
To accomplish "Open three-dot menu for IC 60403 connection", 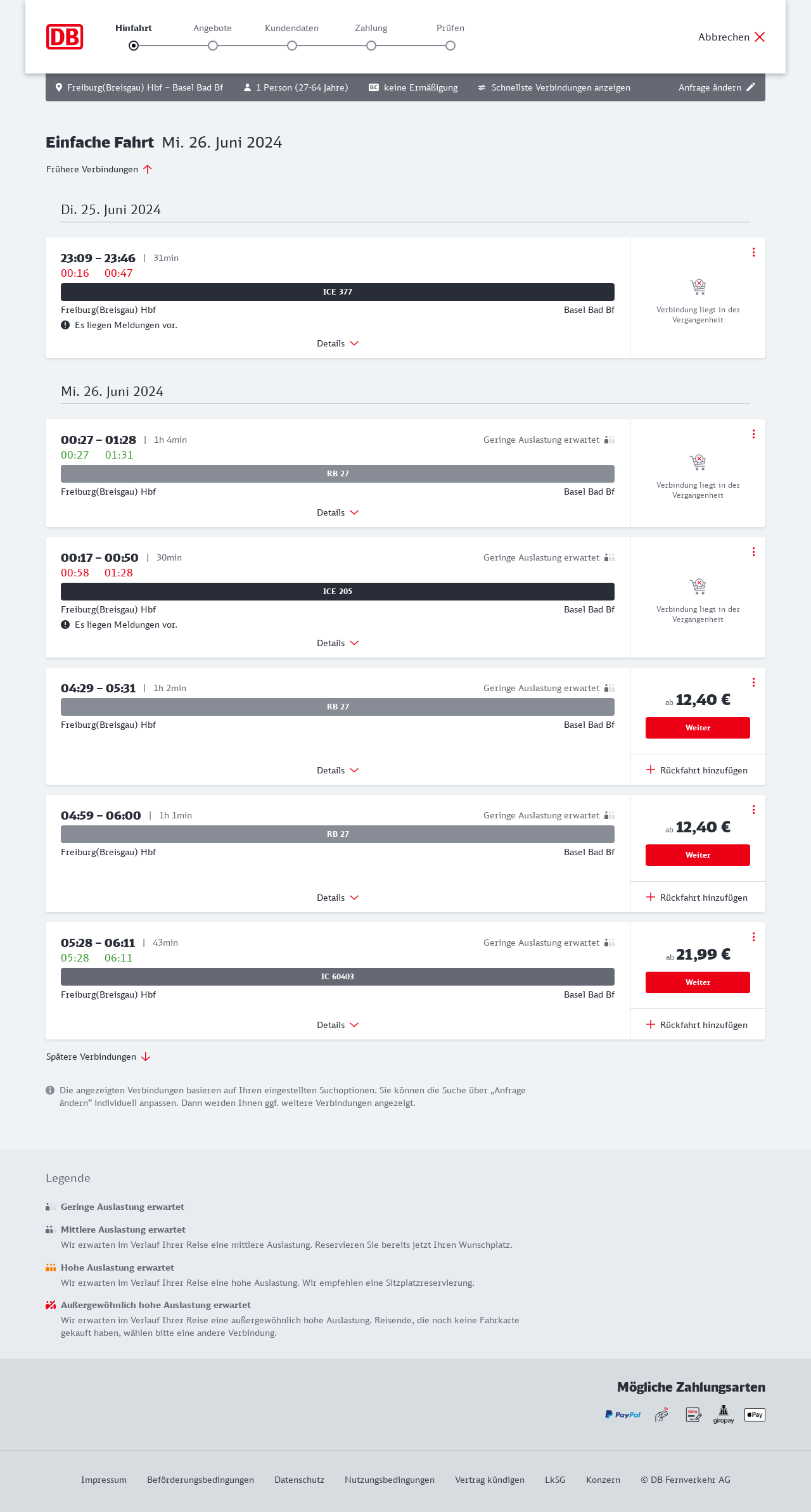I will pyautogui.click(x=753, y=937).
